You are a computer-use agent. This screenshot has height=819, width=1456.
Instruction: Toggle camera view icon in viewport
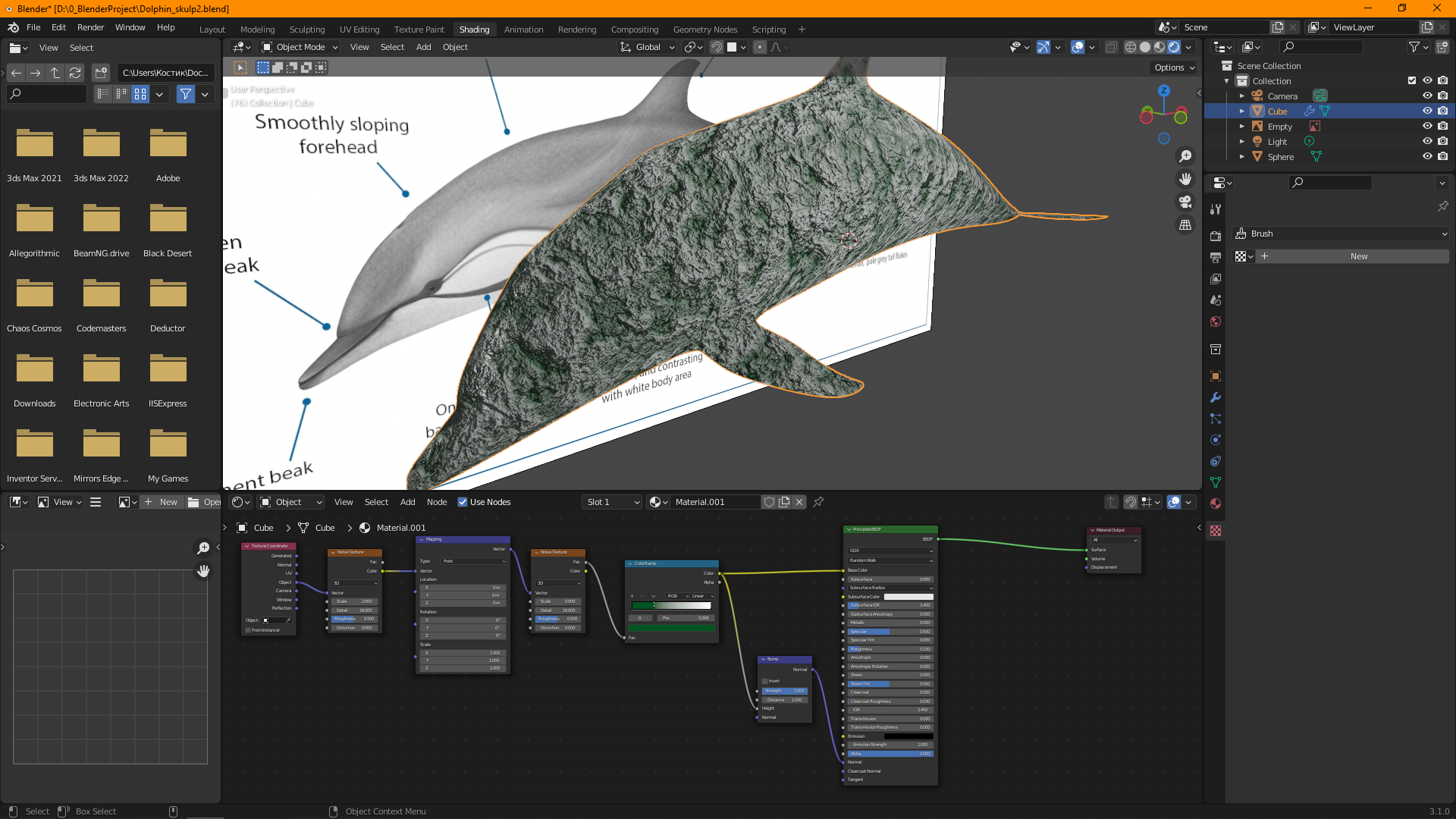[1185, 202]
